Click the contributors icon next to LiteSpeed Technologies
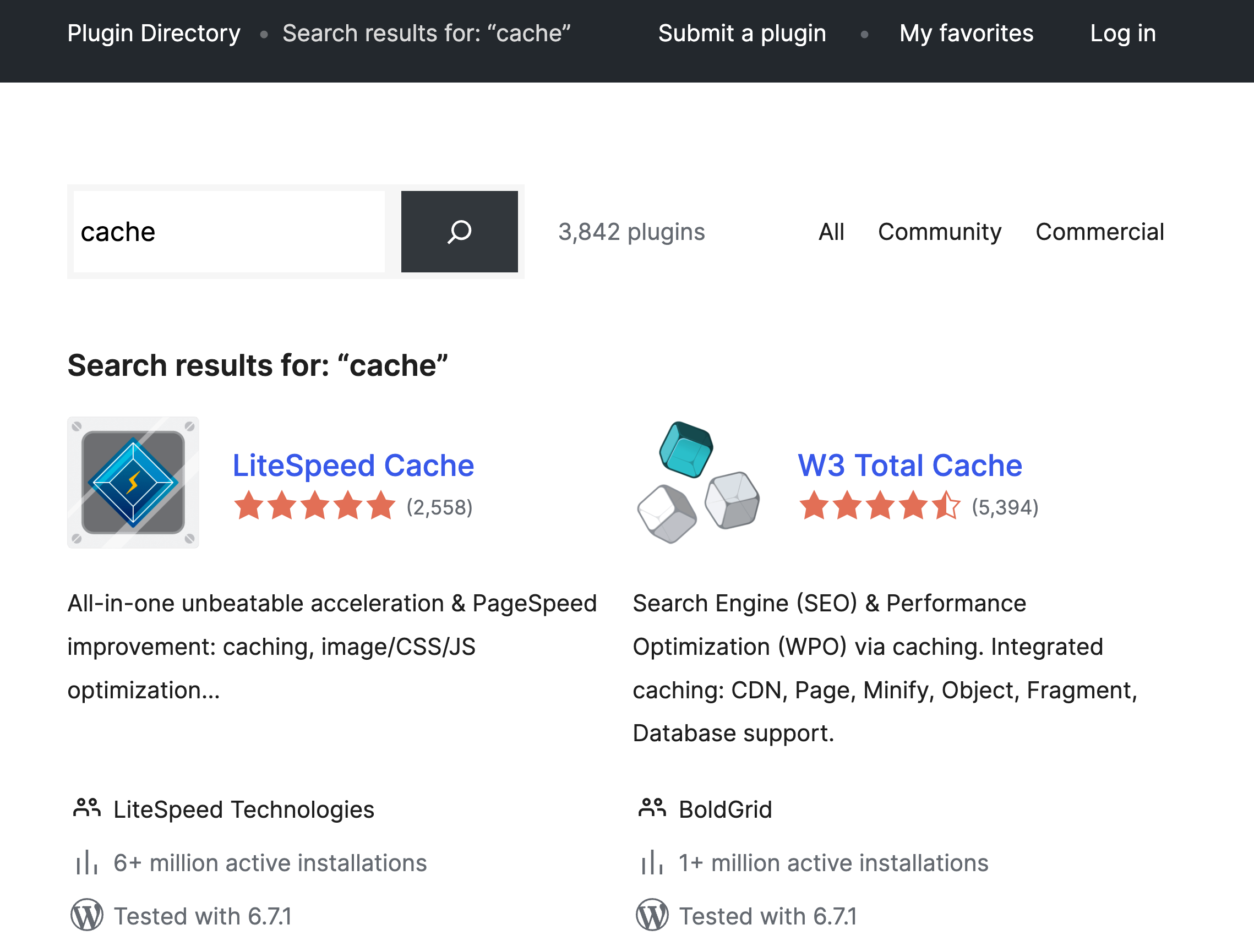Viewport: 1254px width, 952px height. coord(87,808)
